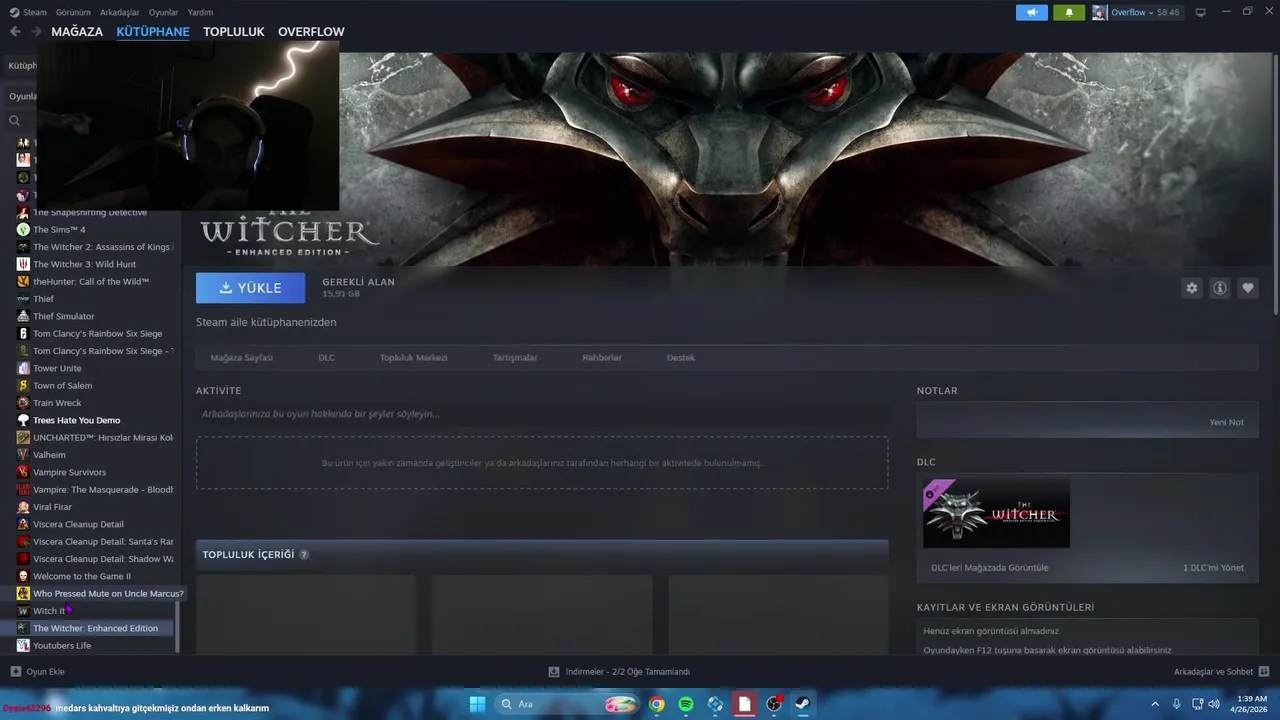Image resolution: width=1280 pixels, height=720 pixels.
Task: Select Who Pressed Mute on Uncle Marcus?
Action: (x=108, y=594)
